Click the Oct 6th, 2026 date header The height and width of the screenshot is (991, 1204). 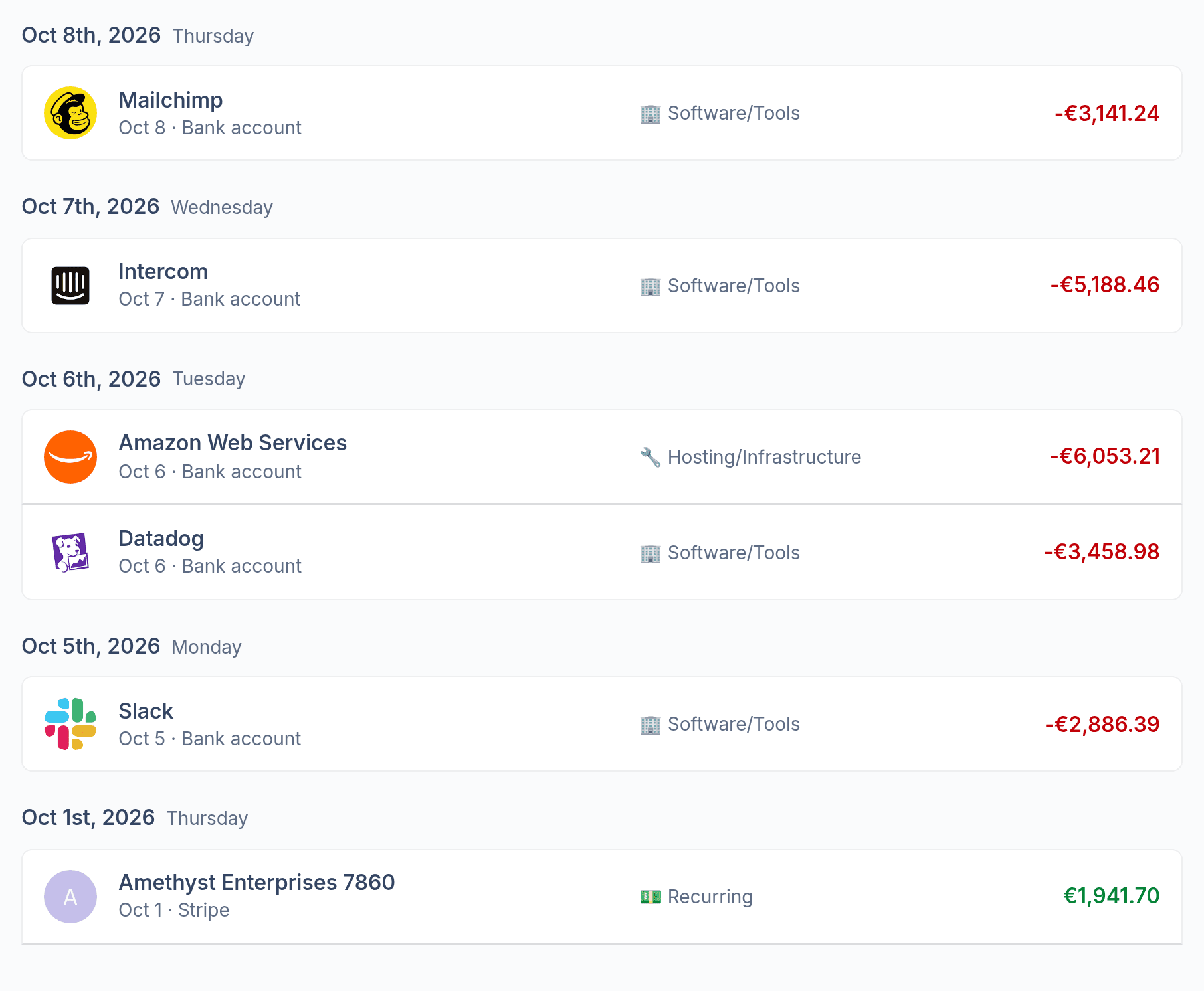pos(91,379)
